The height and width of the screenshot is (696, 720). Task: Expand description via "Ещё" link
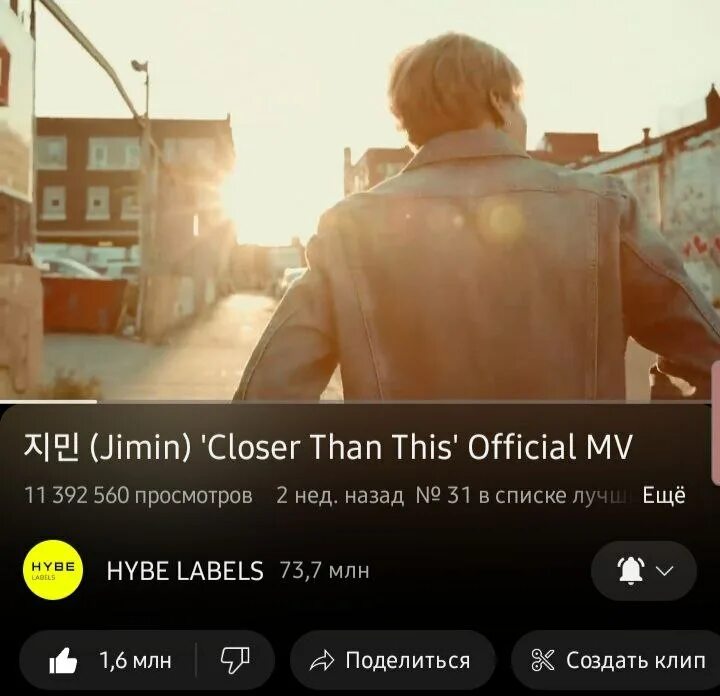(x=664, y=495)
